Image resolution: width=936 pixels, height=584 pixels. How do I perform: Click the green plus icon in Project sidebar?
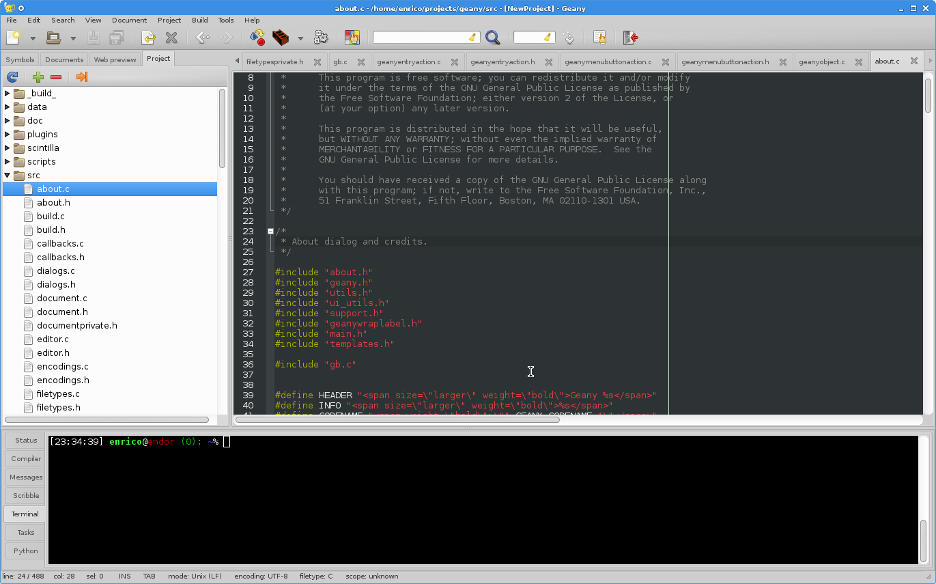click(38, 77)
